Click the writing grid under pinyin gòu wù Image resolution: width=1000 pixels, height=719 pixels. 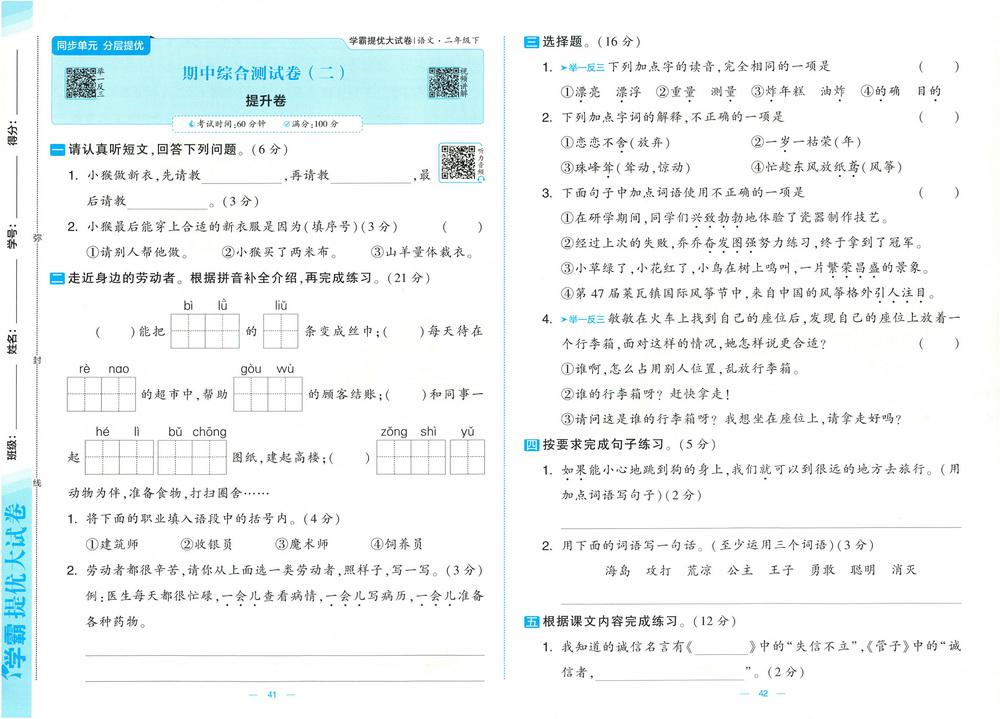click(268, 394)
